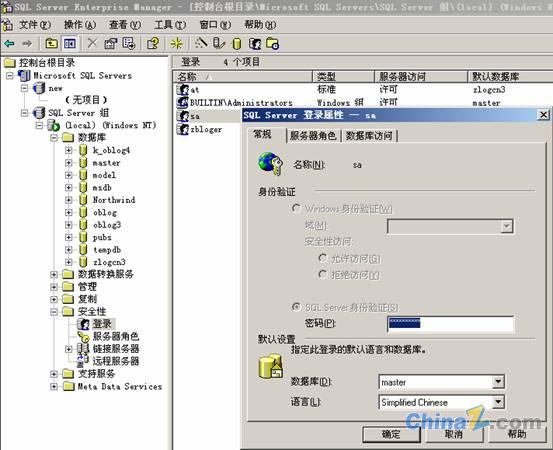This screenshot has width=553, height=450.
Task: Click the up one level folder icon
Action: tap(52, 44)
